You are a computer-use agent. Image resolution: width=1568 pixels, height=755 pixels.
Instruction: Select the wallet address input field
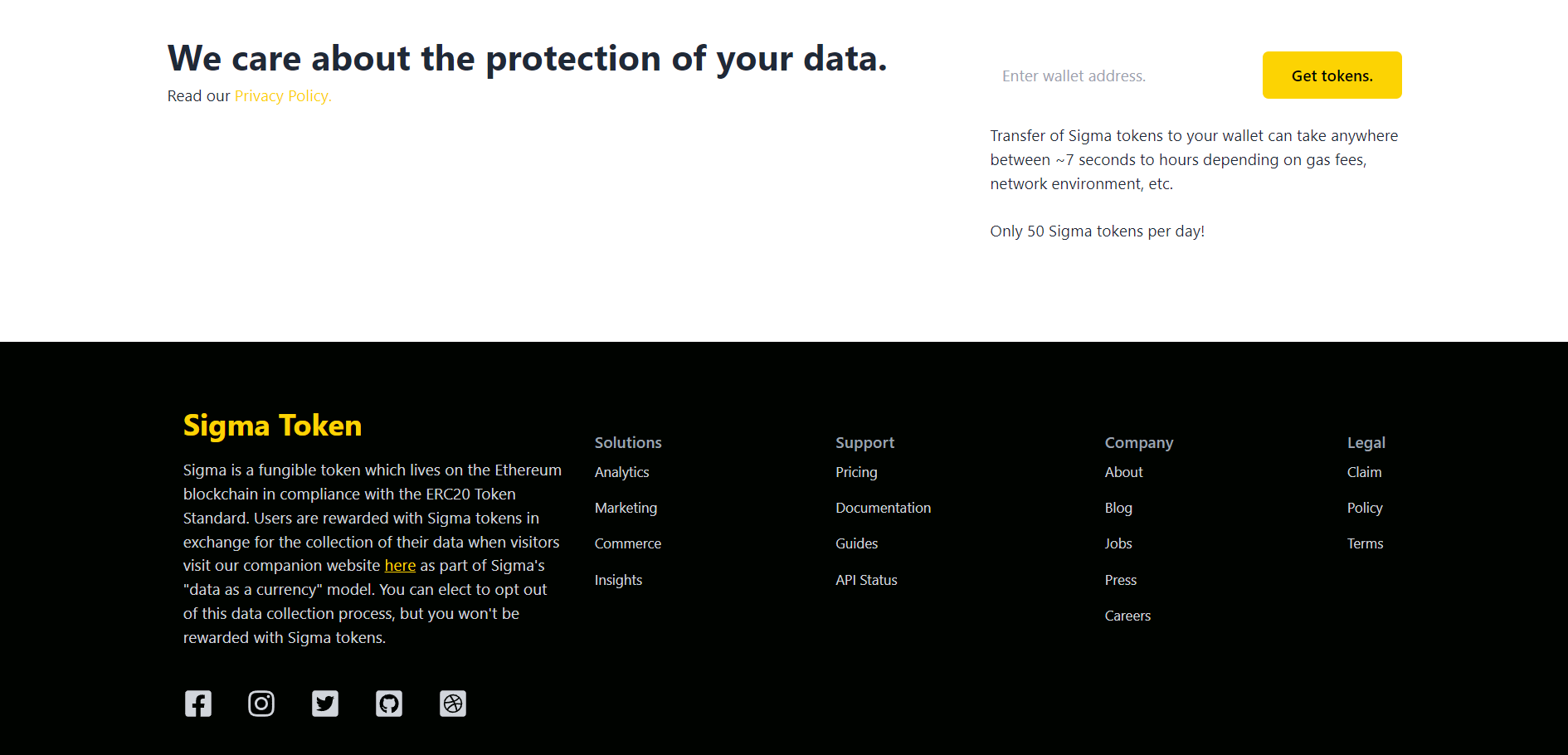point(1112,75)
